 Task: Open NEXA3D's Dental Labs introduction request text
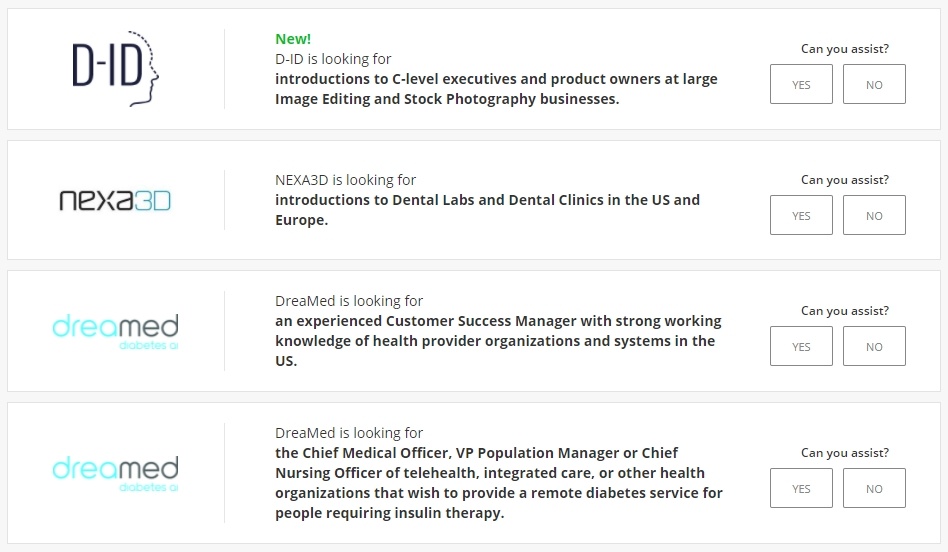487,210
